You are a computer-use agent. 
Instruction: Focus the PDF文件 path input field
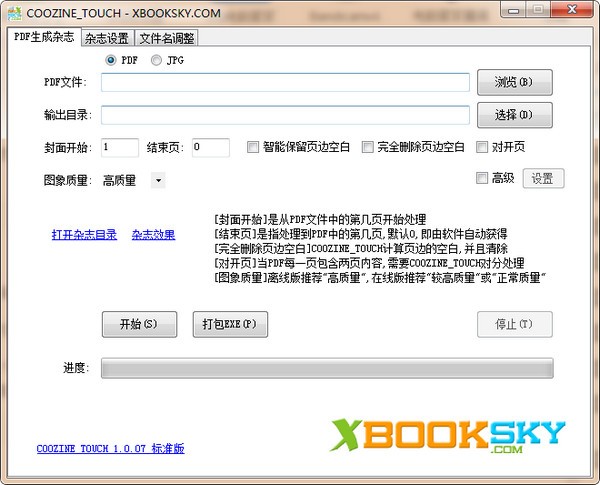[x=285, y=82]
